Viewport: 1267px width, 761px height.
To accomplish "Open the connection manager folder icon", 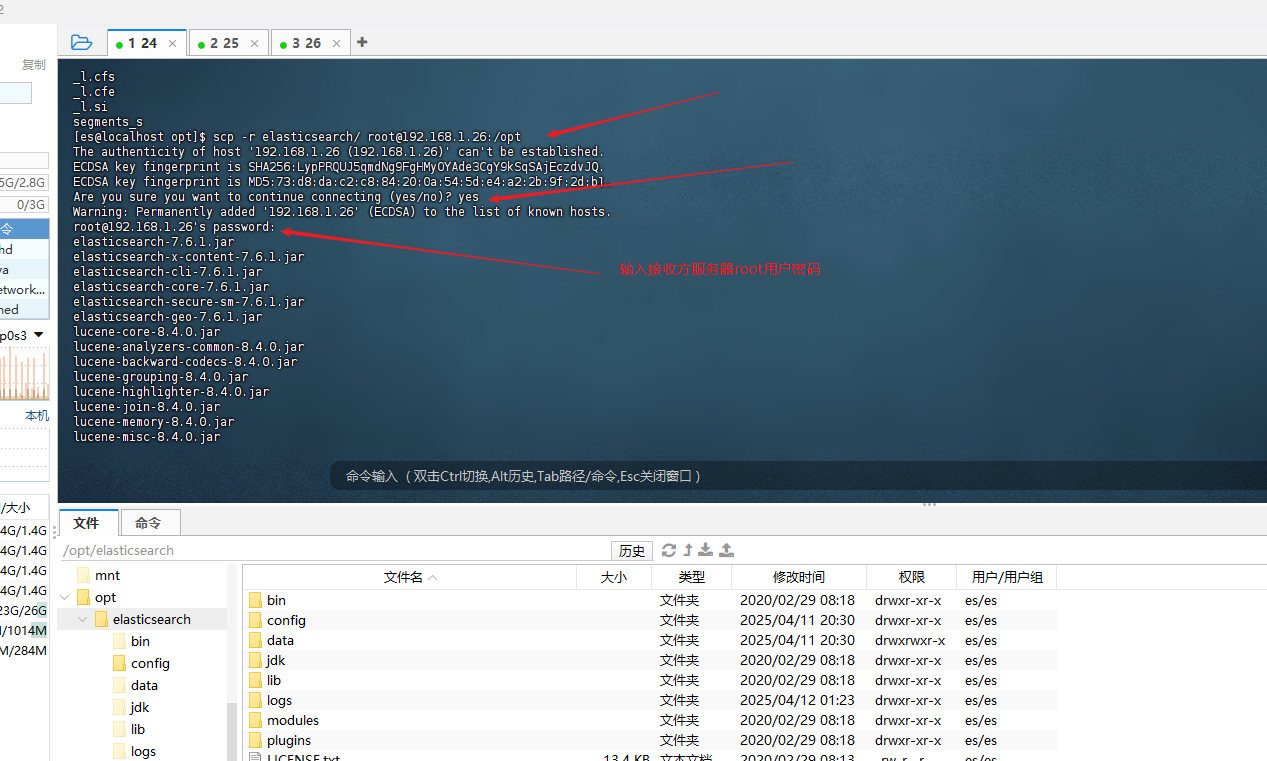I will coord(82,42).
